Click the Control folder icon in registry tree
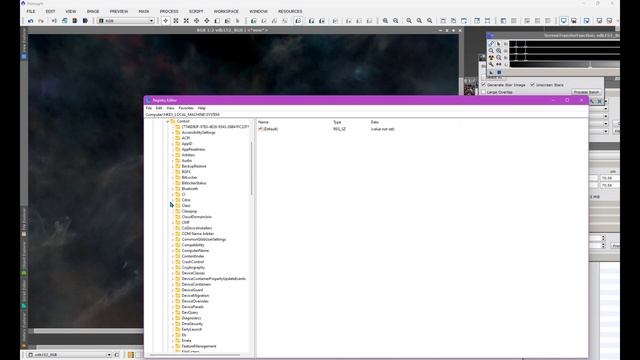The width and height of the screenshot is (640, 360). pyautogui.click(x=173, y=121)
